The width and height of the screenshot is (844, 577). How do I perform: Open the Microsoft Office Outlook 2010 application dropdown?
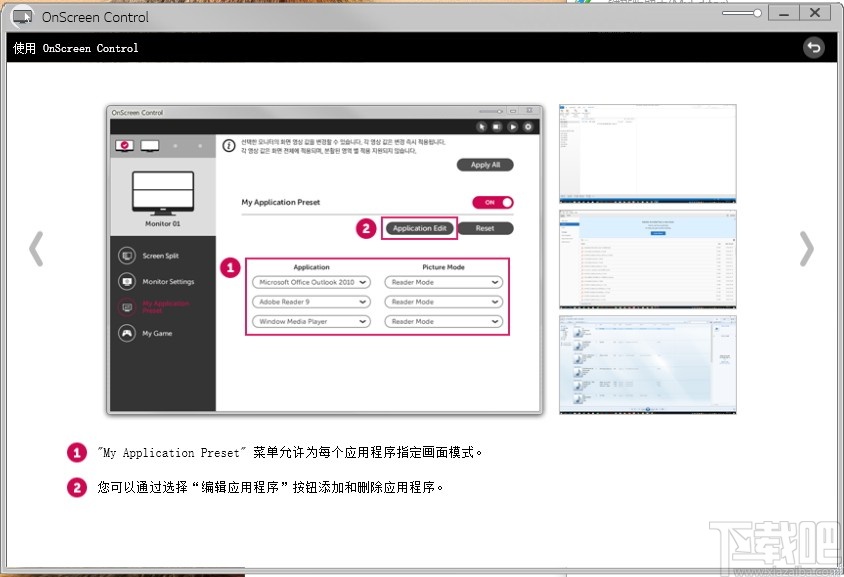[x=311, y=282]
